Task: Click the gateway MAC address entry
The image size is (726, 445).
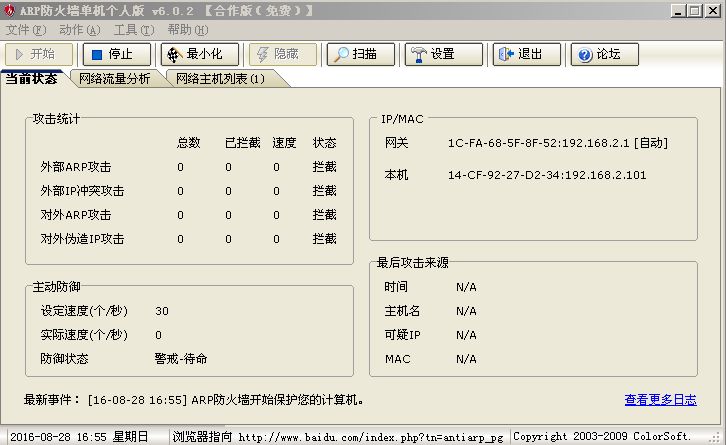Action: [557, 143]
